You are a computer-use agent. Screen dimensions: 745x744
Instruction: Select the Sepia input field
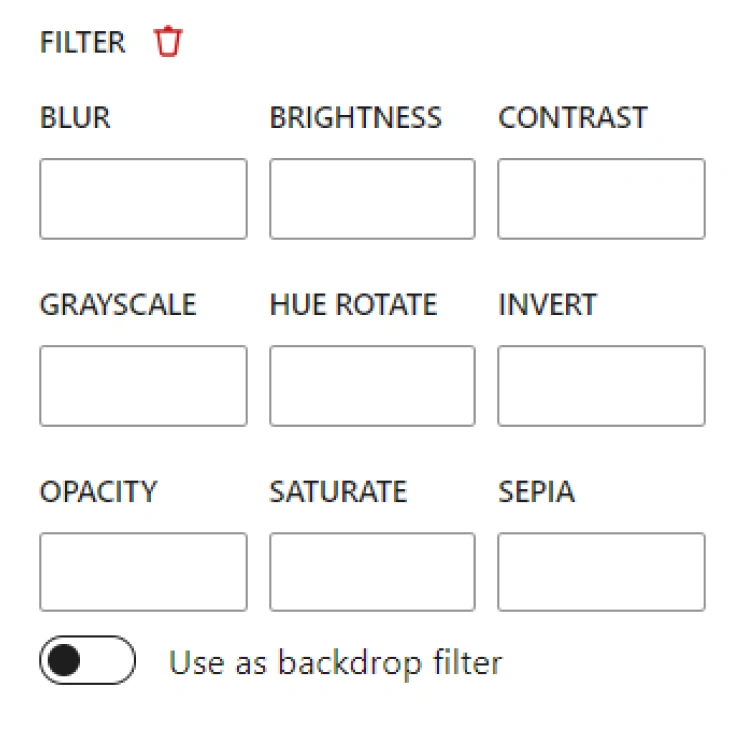(601, 572)
